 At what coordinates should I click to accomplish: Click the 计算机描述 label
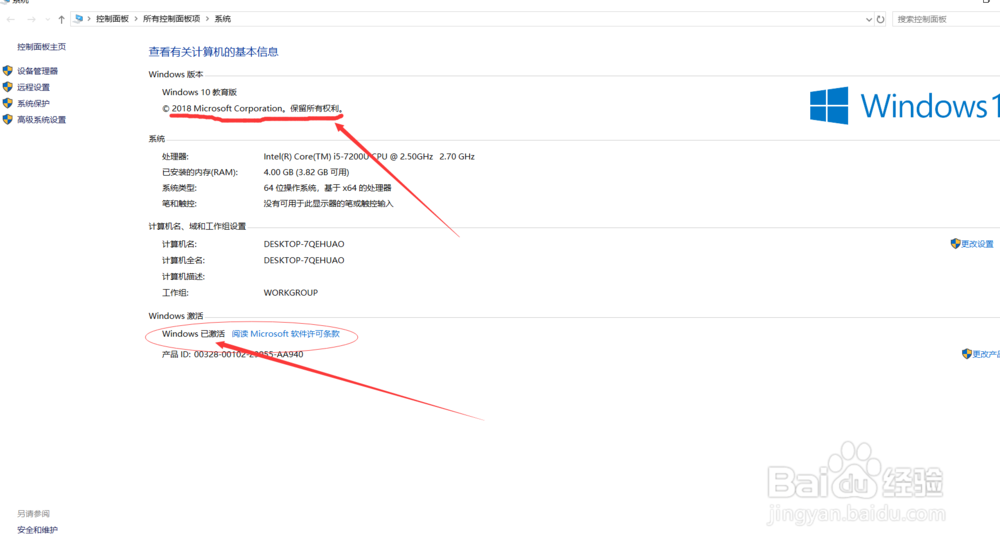(184, 277)
